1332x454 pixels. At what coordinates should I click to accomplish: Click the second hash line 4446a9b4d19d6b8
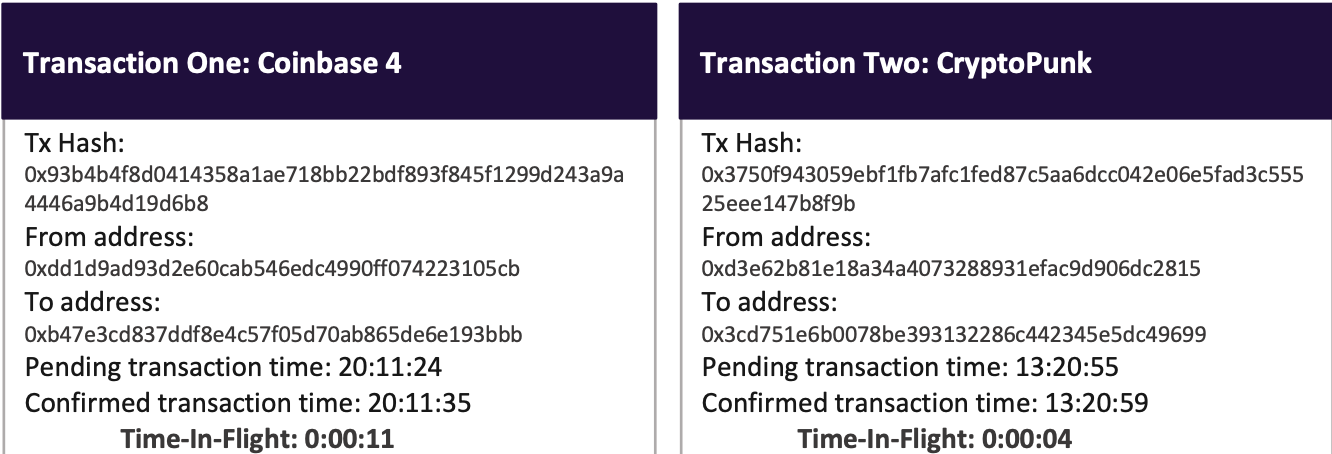117,204
